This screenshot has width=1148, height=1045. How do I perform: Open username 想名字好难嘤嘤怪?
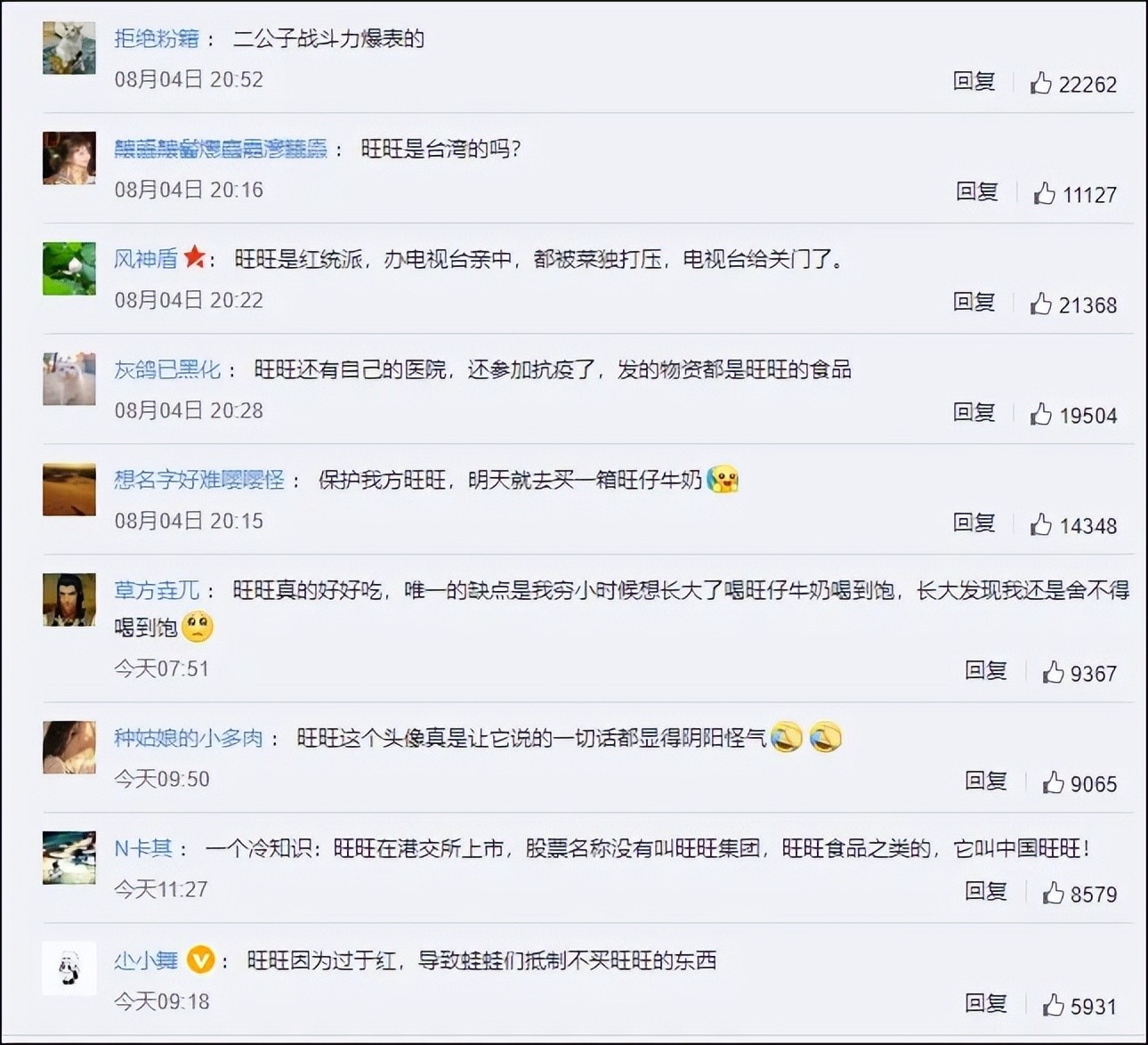[199, 480]
